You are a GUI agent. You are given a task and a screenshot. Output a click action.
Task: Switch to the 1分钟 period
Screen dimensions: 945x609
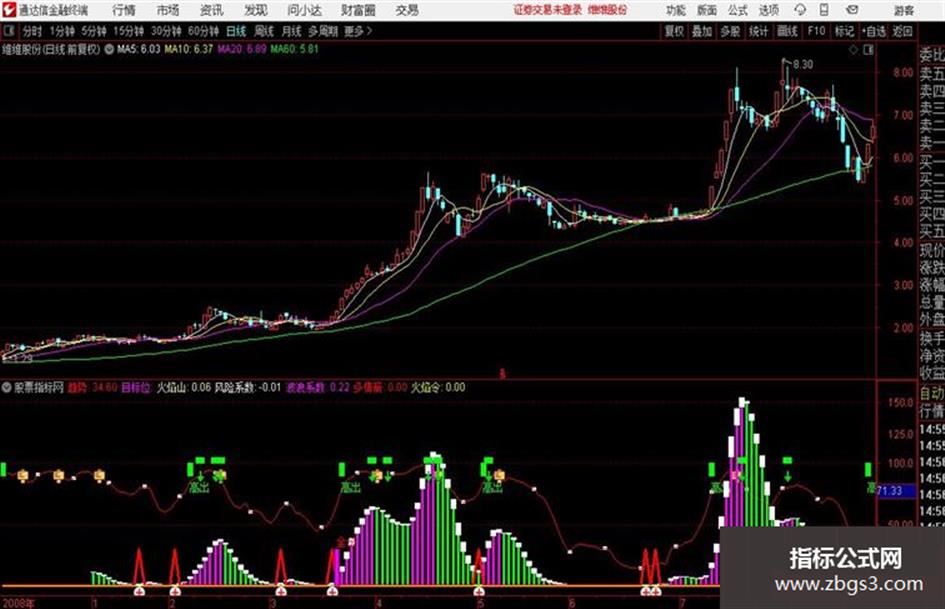pos(61,31)
